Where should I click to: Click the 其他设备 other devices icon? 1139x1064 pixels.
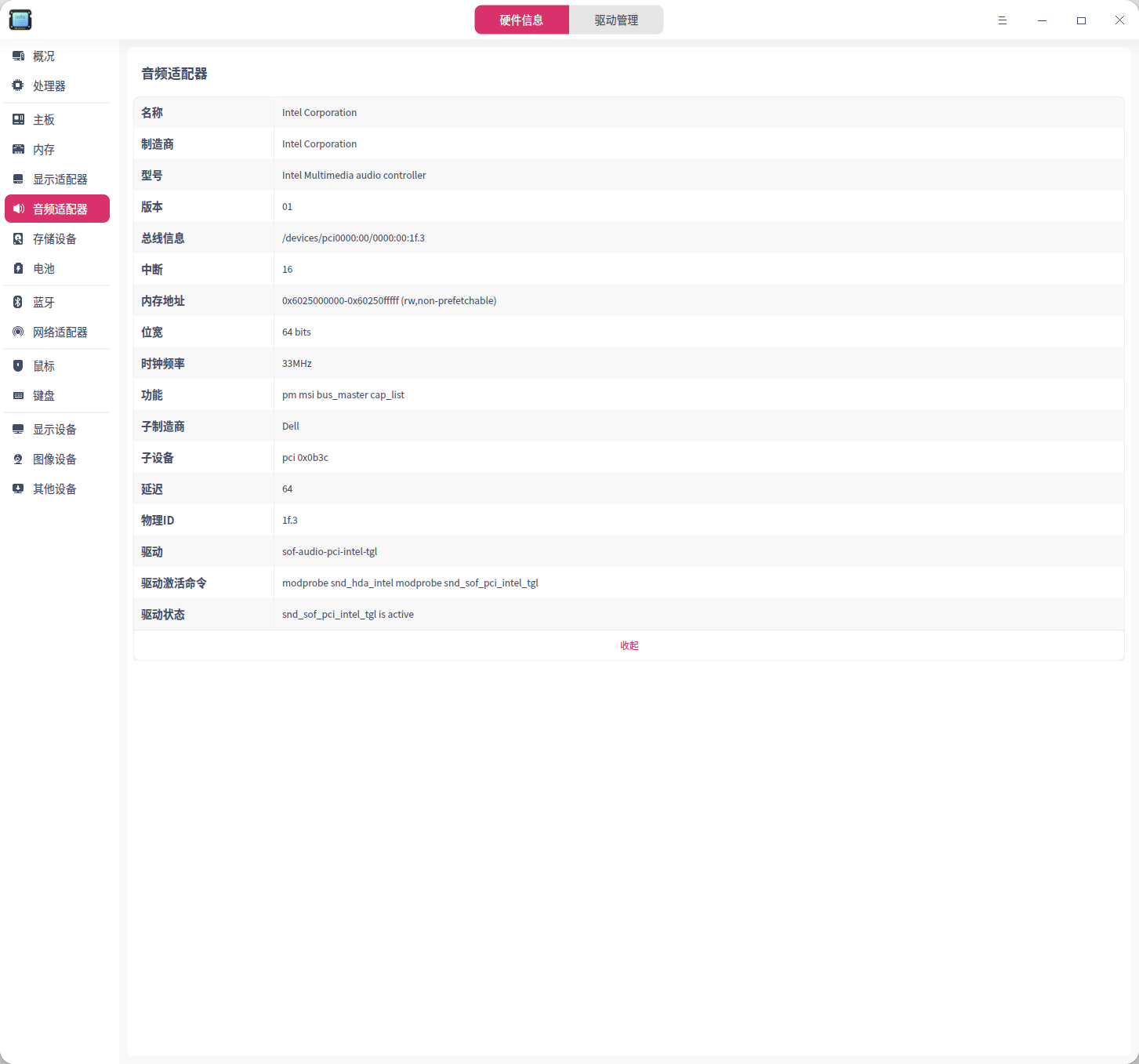(18, 488)
